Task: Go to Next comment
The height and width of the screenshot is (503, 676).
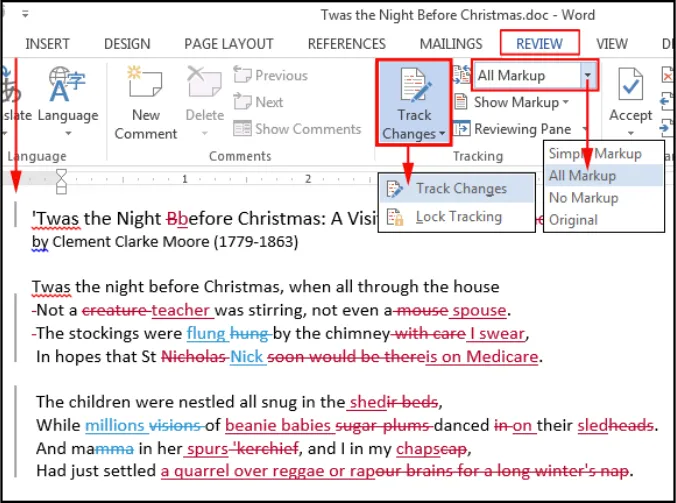Action: pyautogui.click(x=258, y=102)
